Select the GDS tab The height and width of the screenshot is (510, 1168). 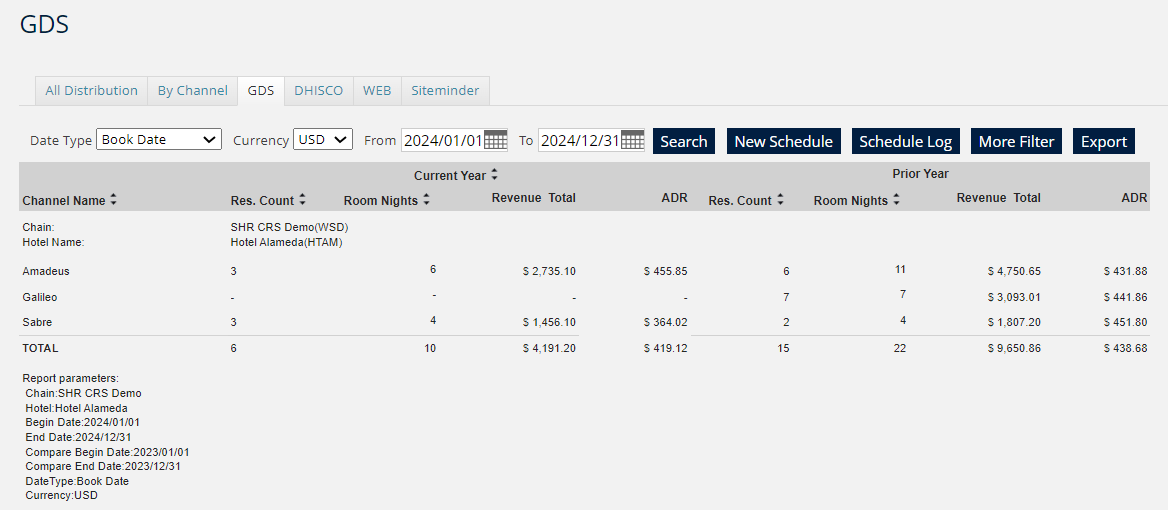(x=261, y=91)
